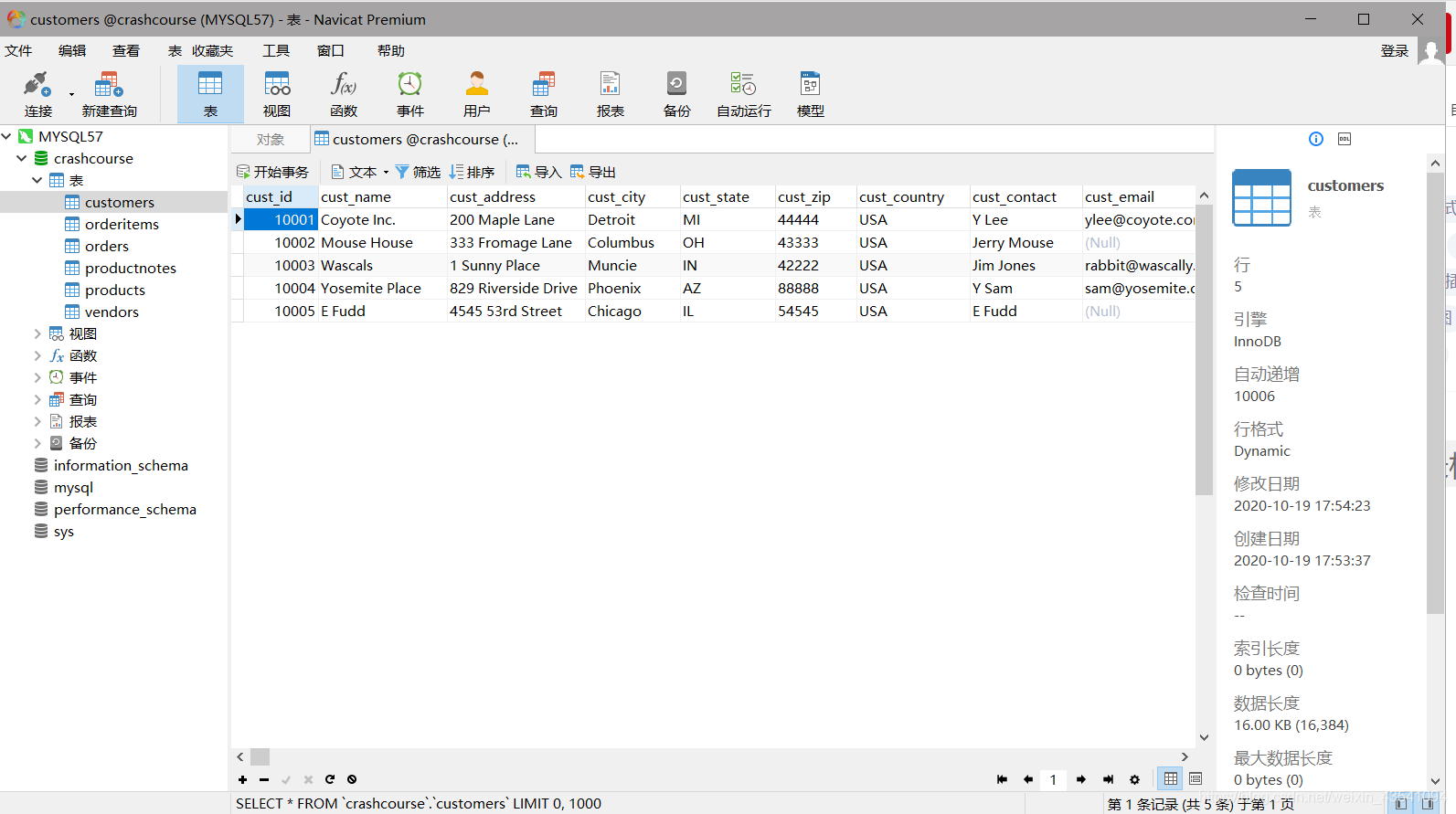Click the stop icon in record bar
The height and width of the screenshot is (814, 1456).
(352, 779)
